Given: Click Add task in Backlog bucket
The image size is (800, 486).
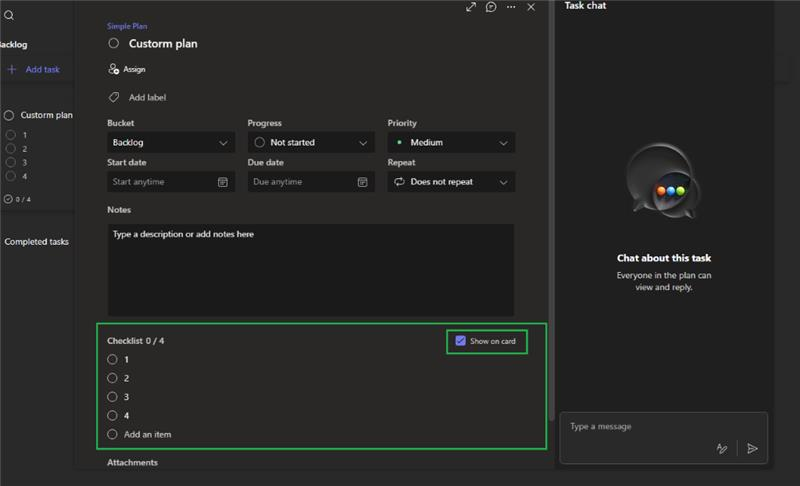Looking at the screenshot, I should tap(42, 69).
